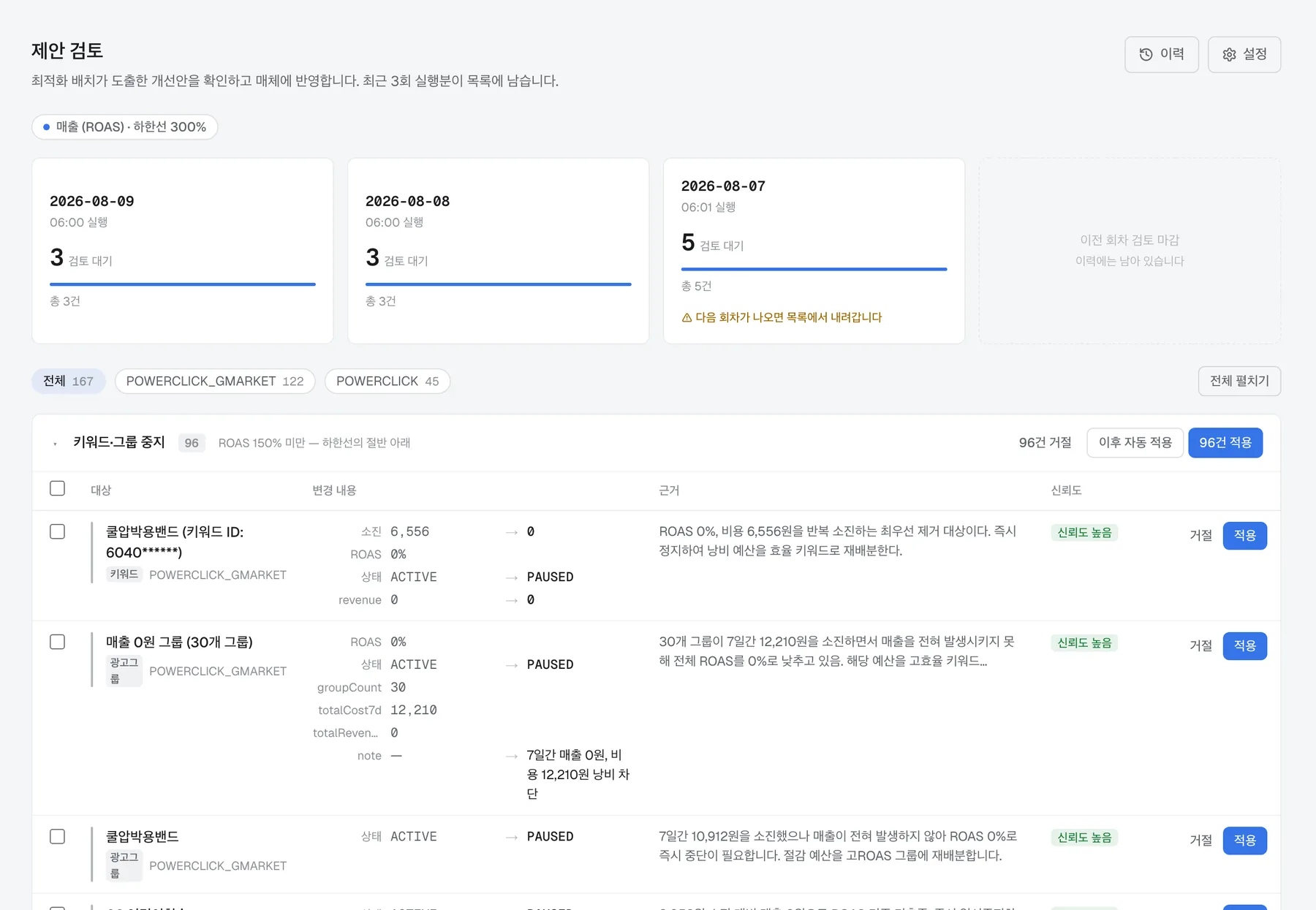1316x910 pixels.
Task: Check the 매출 0원 그룹 row checkbox
Action: [x=57, y=642]
